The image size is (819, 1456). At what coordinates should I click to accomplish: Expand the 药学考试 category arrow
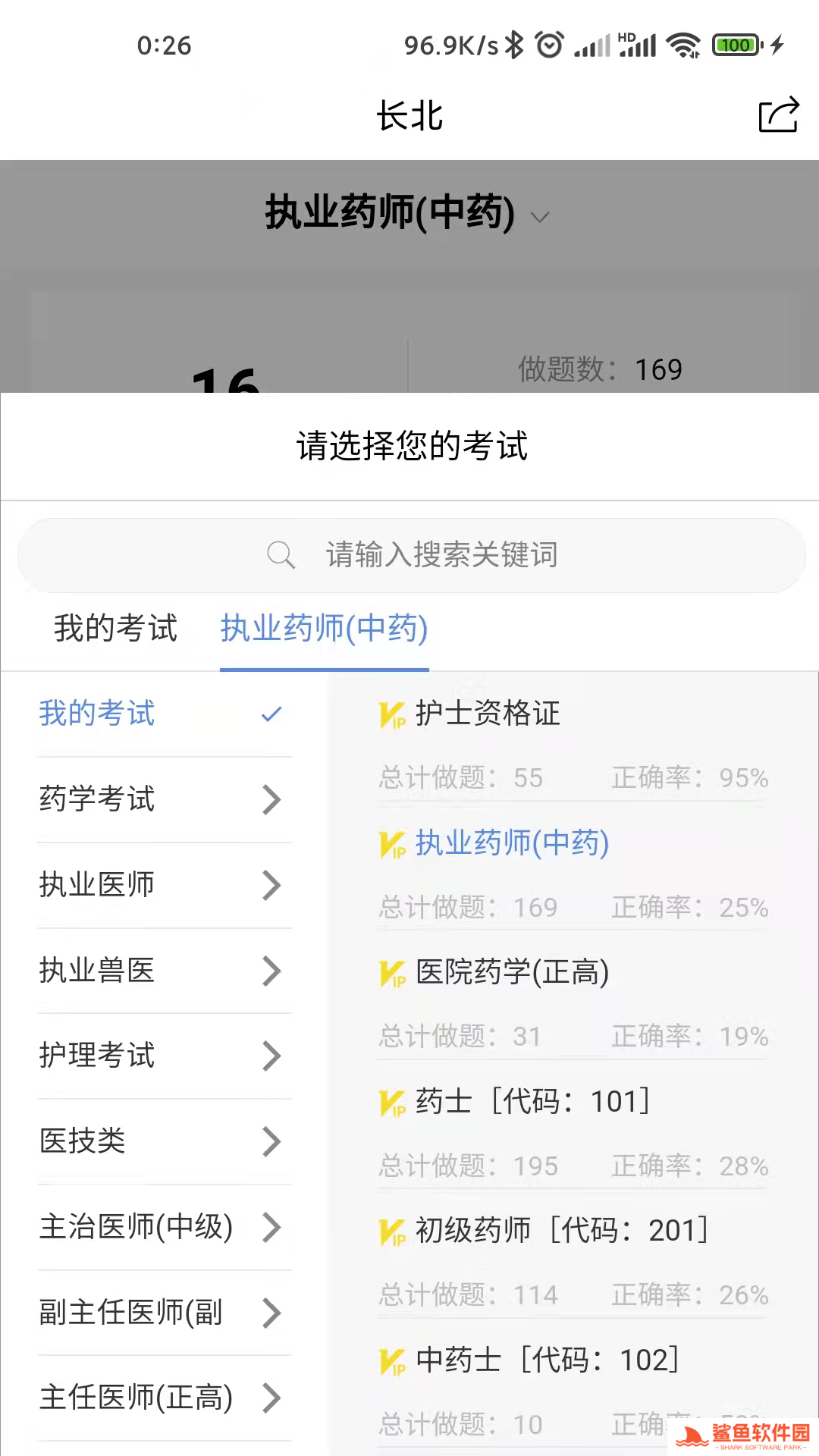(271, 799)
